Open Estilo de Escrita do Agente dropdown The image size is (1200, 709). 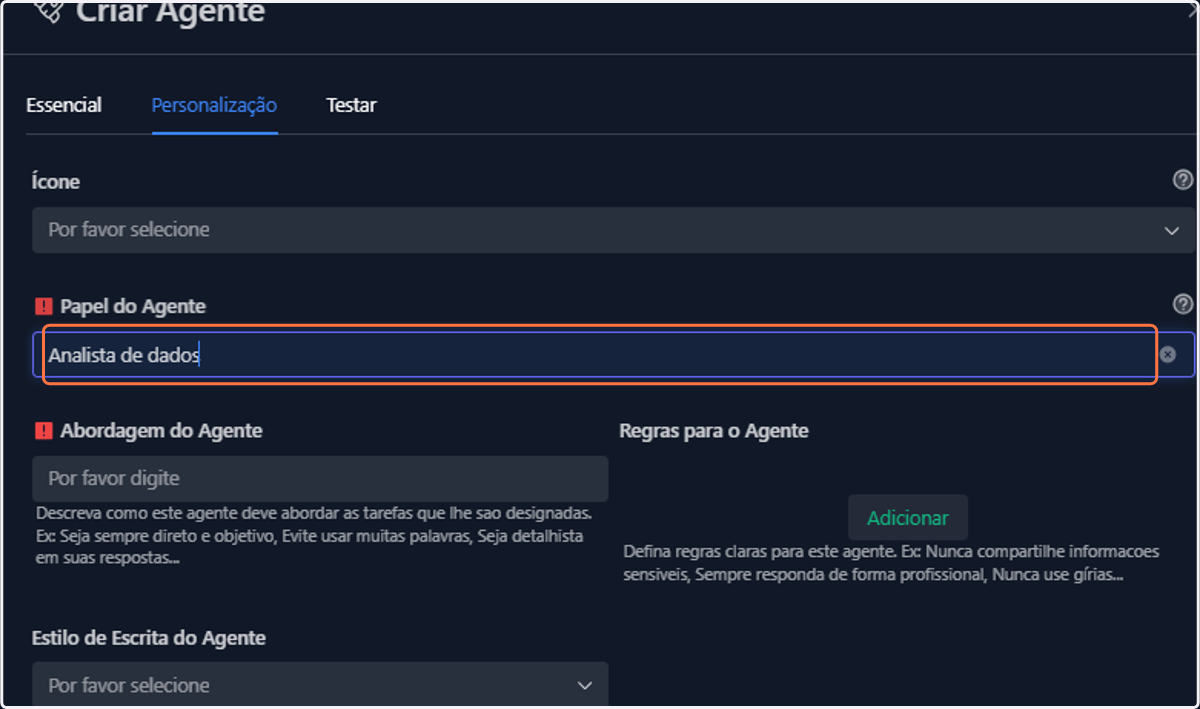tap(320, 685)
